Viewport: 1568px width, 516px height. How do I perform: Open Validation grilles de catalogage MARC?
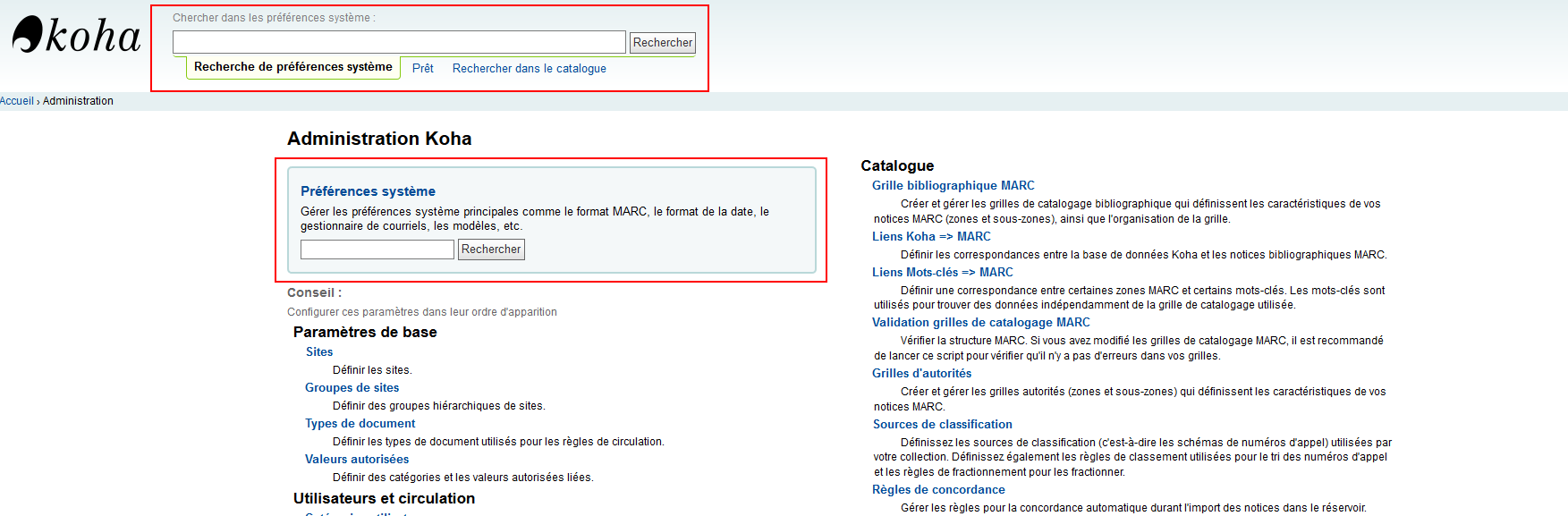(981, 323)
